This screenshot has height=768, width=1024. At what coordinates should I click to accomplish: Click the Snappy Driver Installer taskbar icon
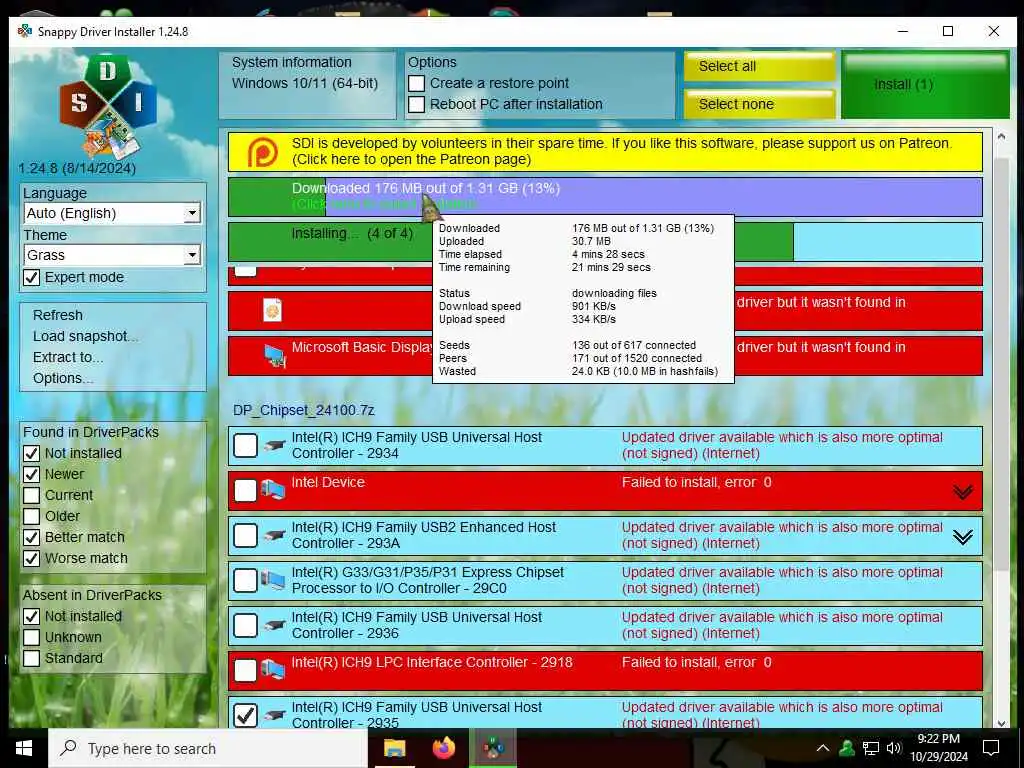pos(494,748)
